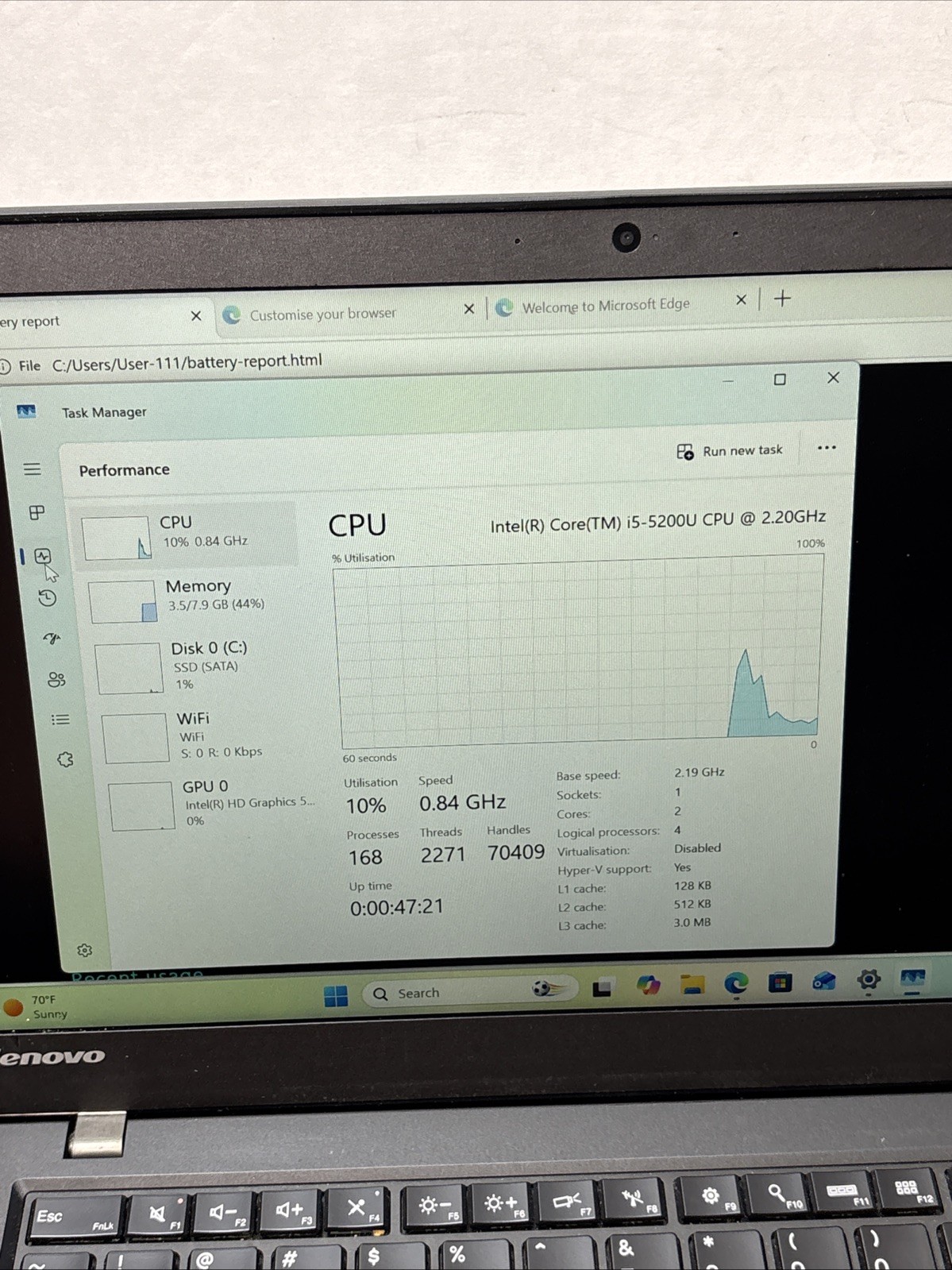The width and height of the screenshot is (952, 1270).
Task: Open the Details page icon
Action: point(60,720)
